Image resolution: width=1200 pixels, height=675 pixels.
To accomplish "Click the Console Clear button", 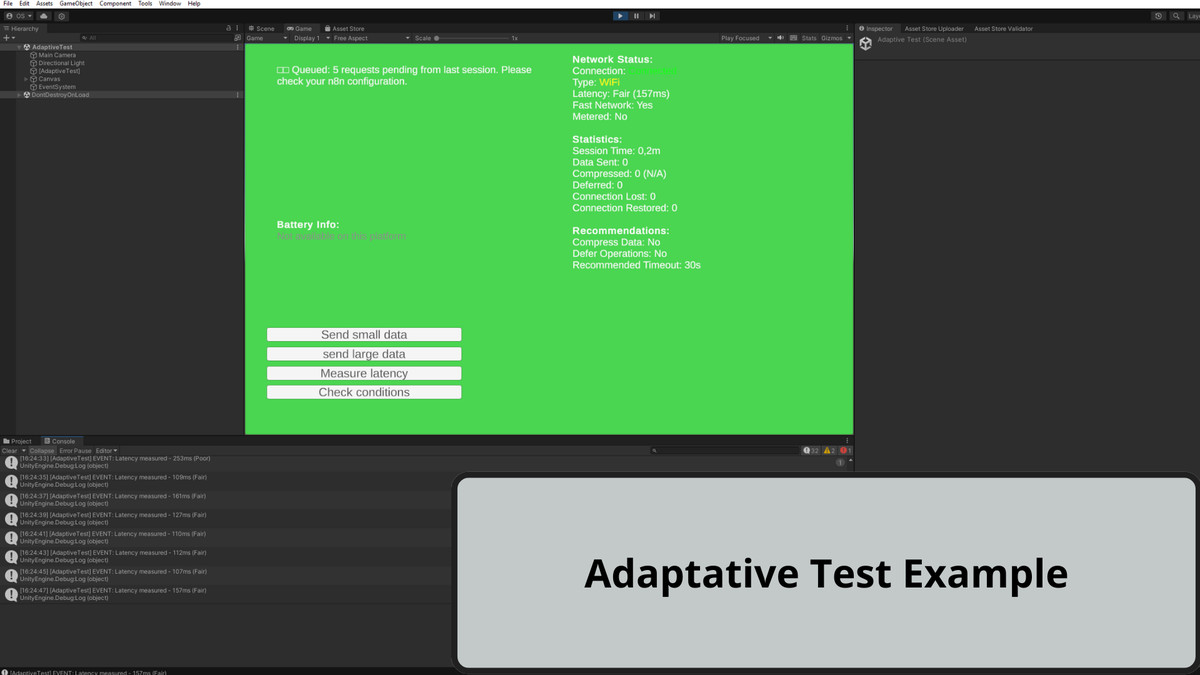I will tap(10, 451).
